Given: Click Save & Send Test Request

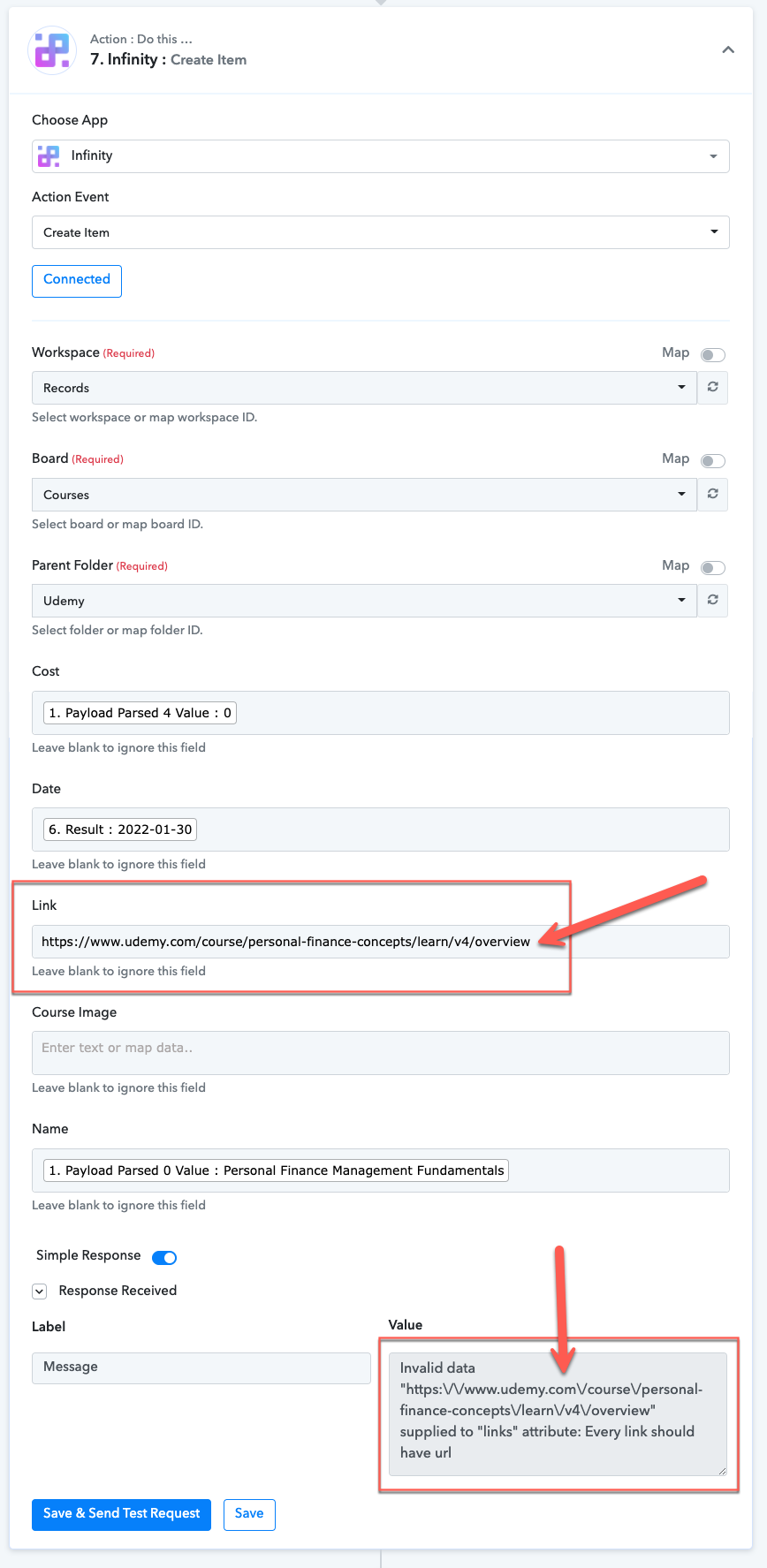Looking at the screenshot, I should click(122, 1514).
